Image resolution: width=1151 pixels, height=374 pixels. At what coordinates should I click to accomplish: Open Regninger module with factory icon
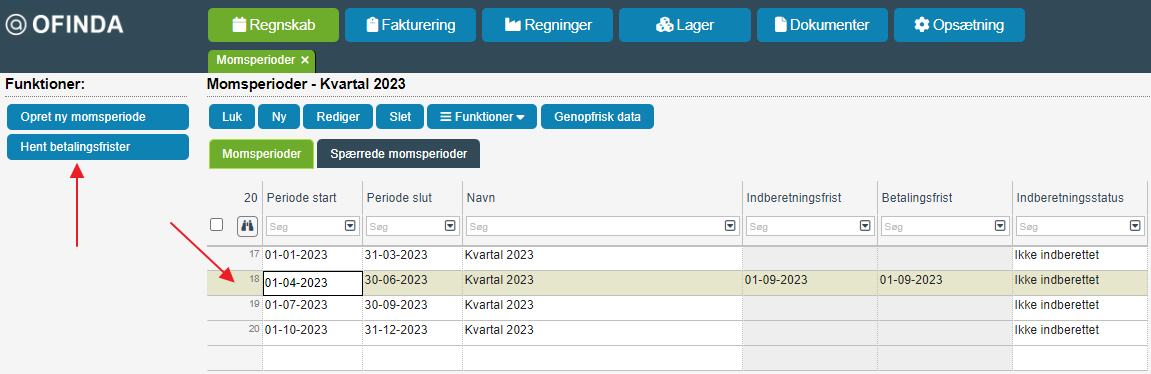[x=548, y=25]
